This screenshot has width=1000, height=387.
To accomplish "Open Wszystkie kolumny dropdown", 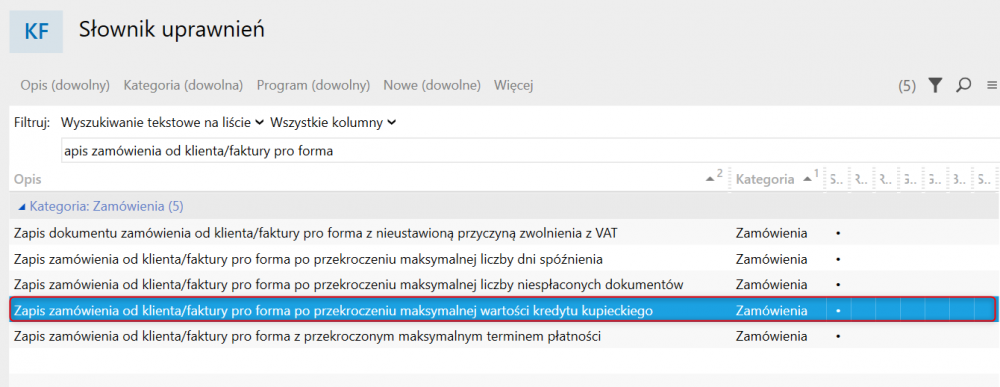I will click(333, 122).
